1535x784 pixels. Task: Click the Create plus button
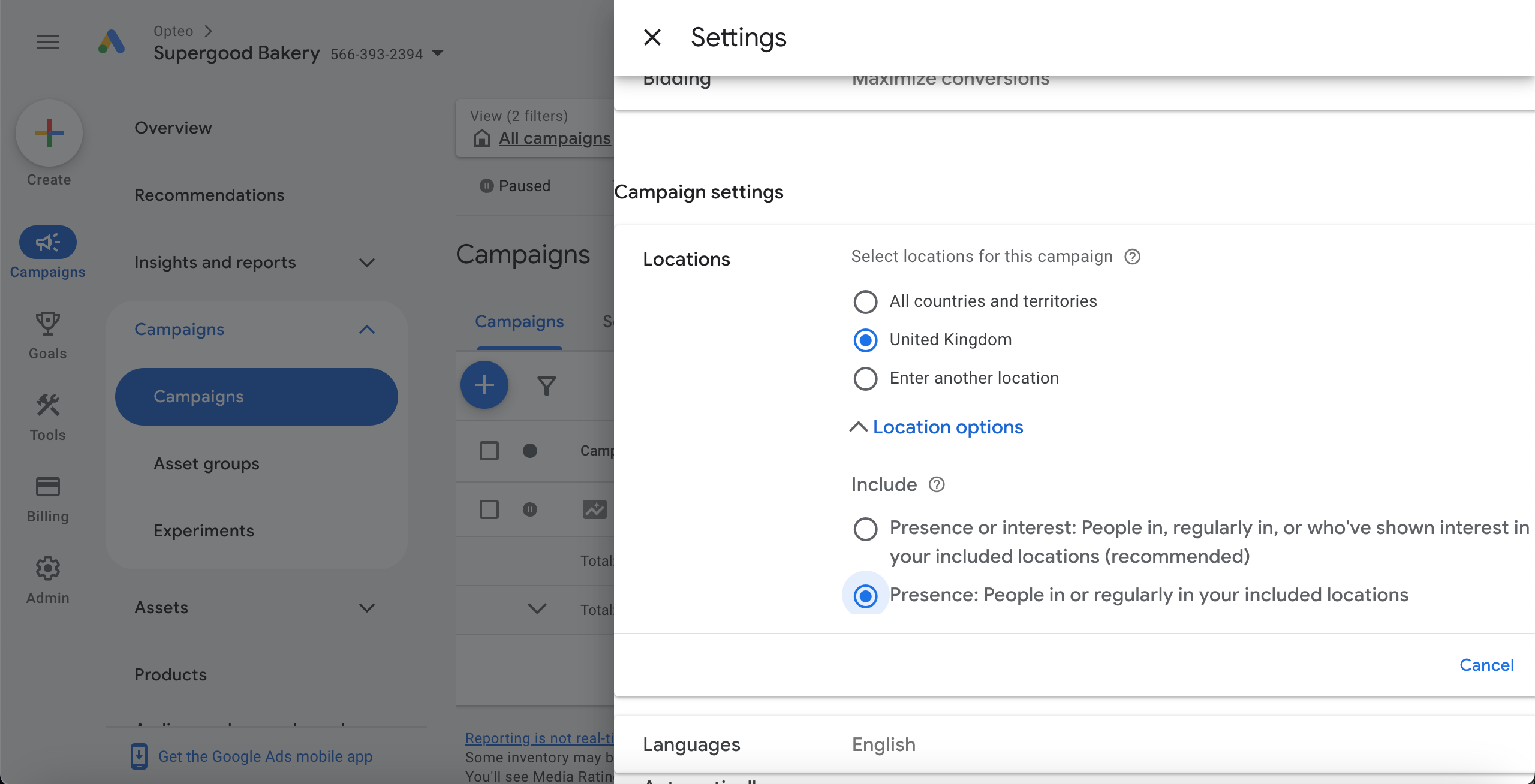[x=49, y=133]
